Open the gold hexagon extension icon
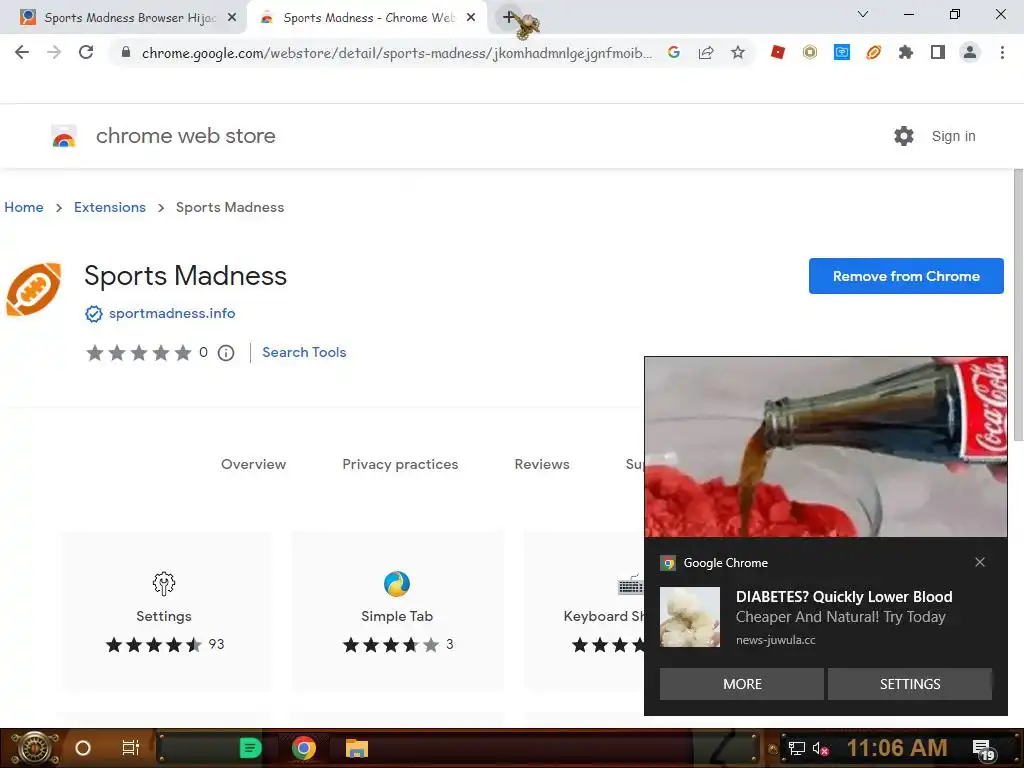Image resolution: width=1024 pixels, height=768 pixels. pos(810,52)
